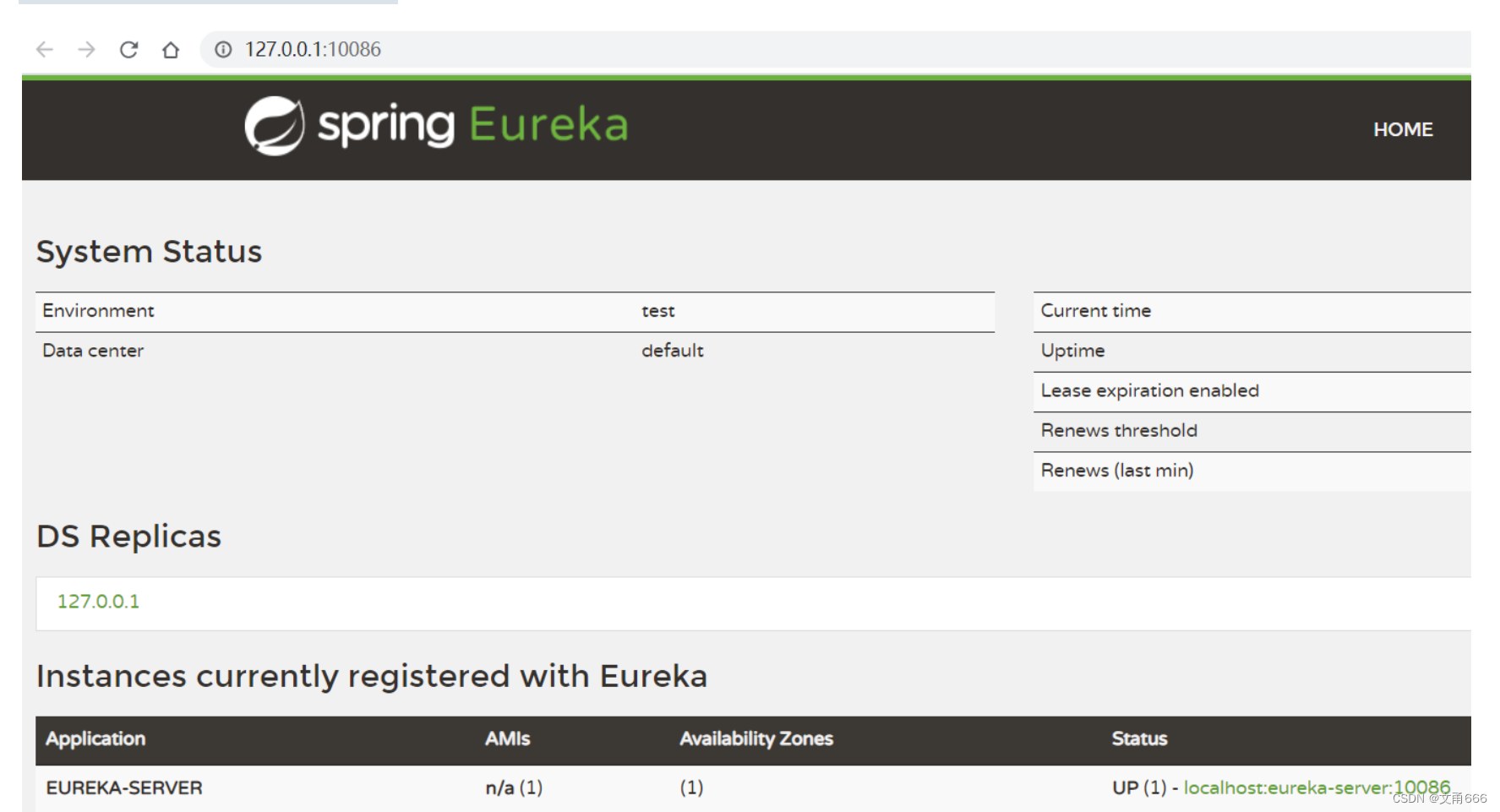Select Instances currently registered with Eureka heading
Viewport: 1500px width, 812px height.
tap(372, 676)
